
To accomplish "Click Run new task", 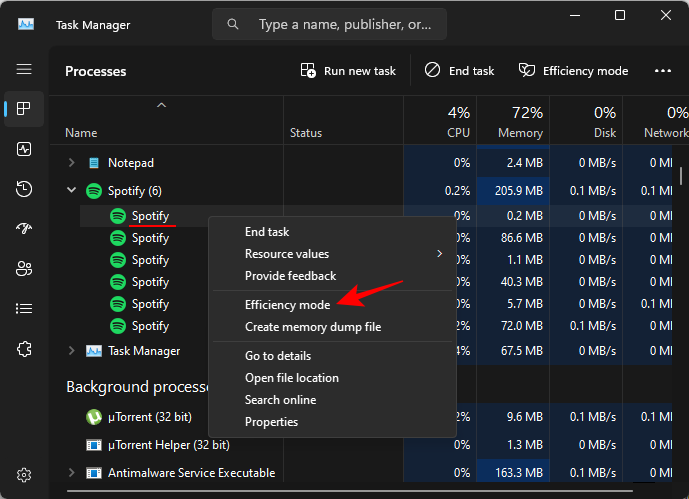I will click(348, 71).
